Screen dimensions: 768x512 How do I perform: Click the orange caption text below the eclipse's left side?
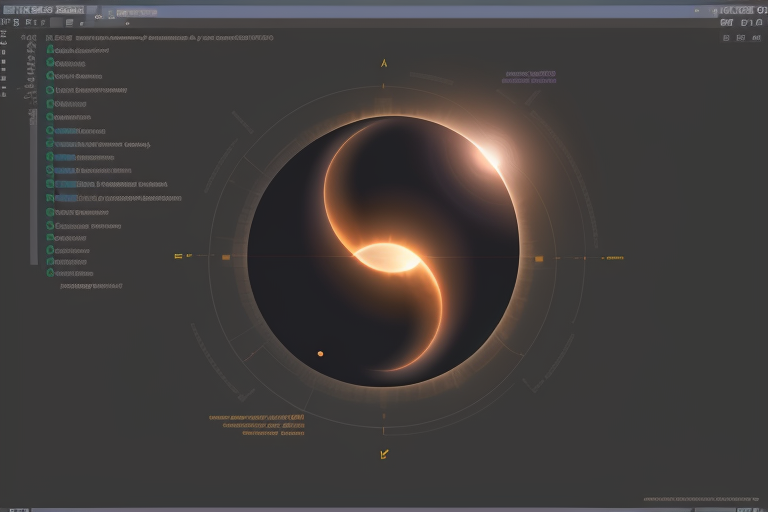257,425
